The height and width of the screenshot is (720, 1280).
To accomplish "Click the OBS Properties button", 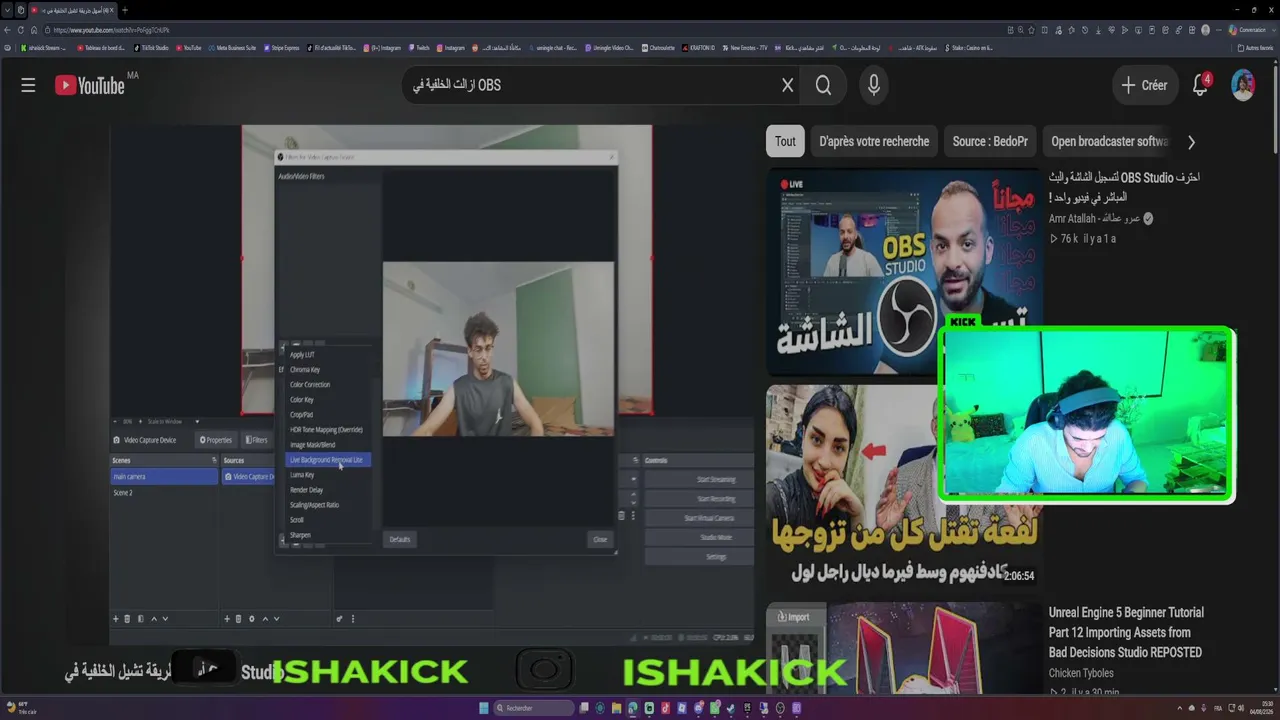I will (x=216, y=440).
